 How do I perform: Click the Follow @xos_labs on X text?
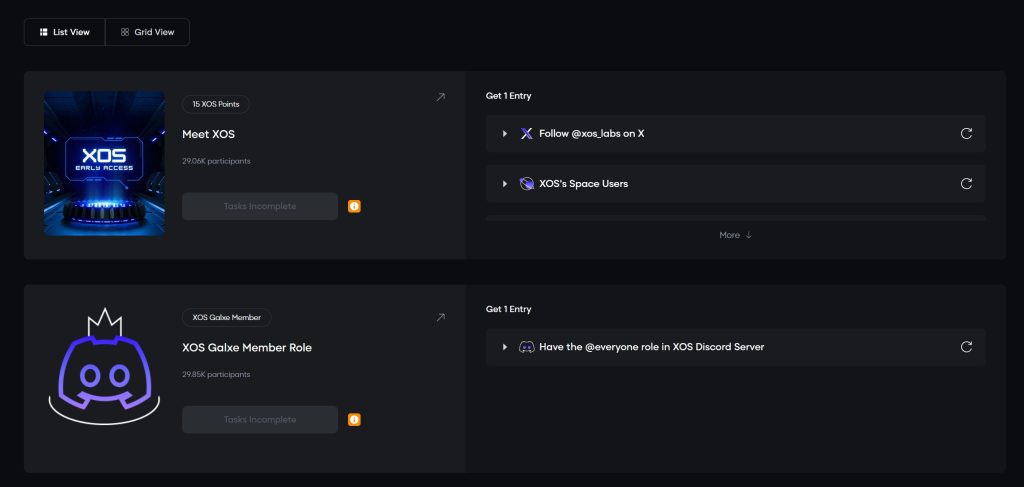tap(592, 134)
